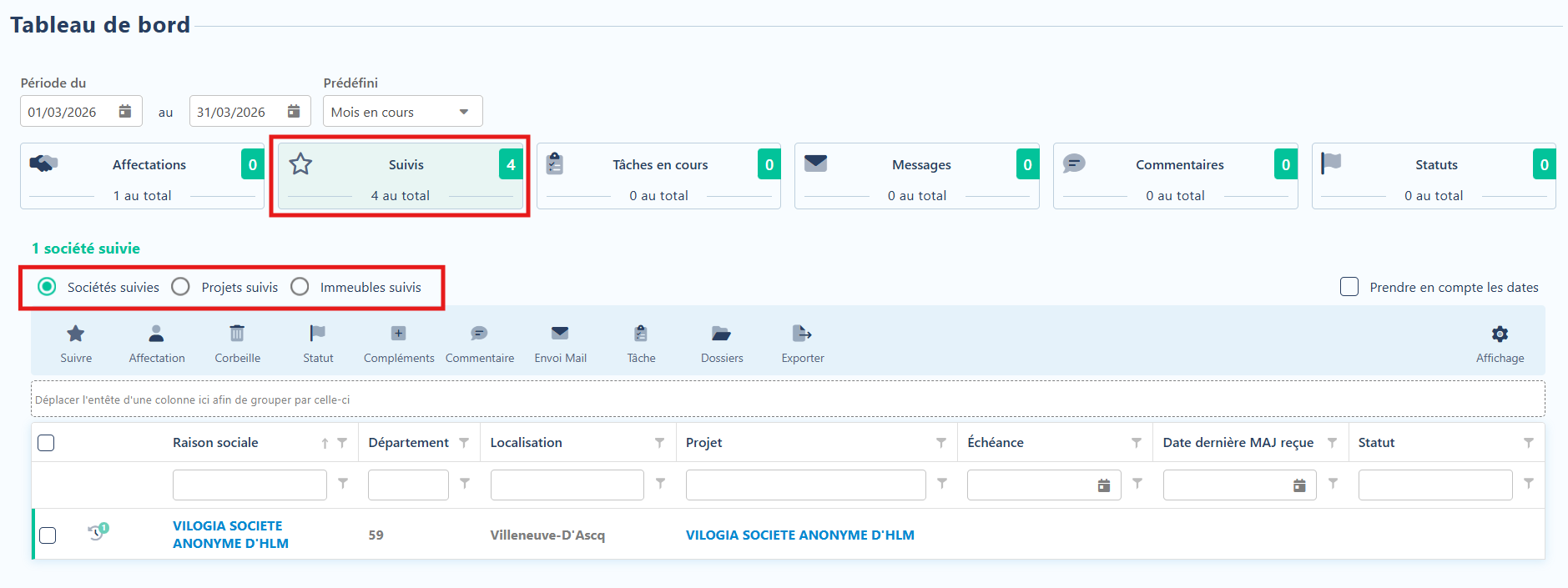1568x588 pixels.
Task: Click the Exporter icon
Action: 802,334
